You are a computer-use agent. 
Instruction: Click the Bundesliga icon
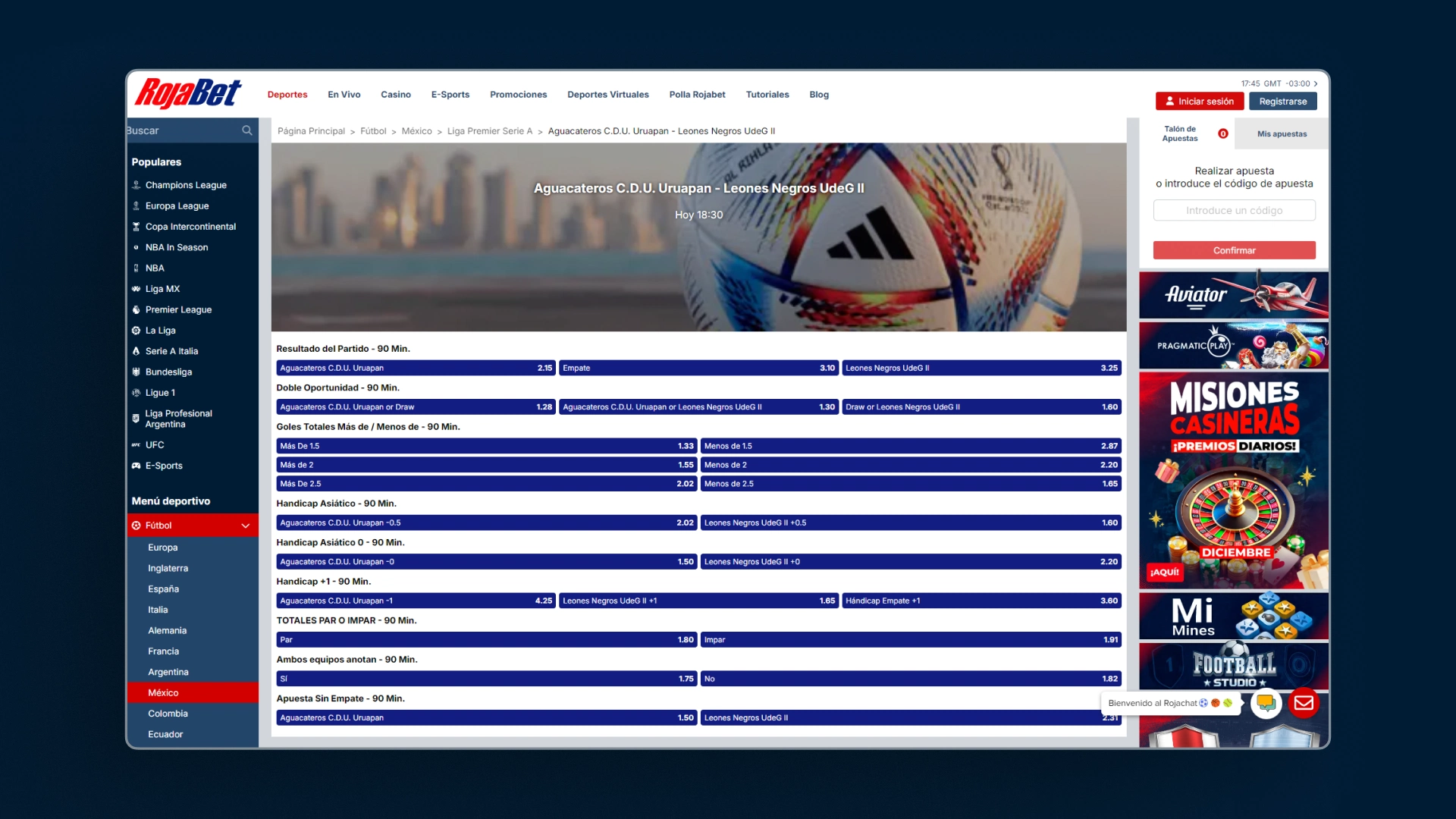136,372
